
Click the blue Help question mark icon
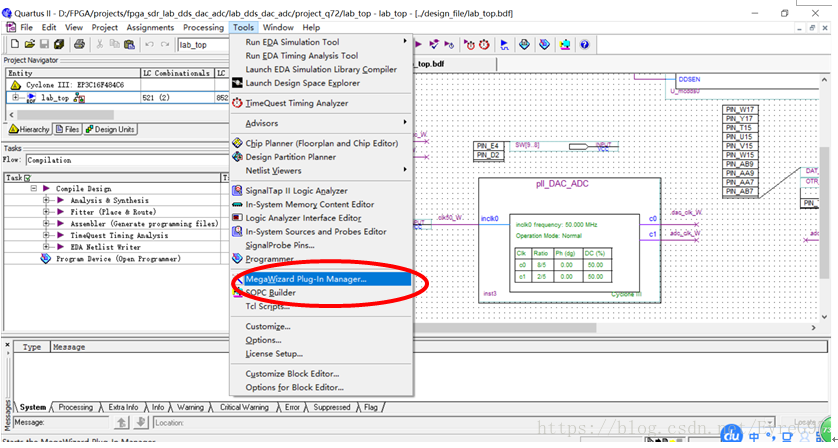pyautogui.click(x=584, y=44)
